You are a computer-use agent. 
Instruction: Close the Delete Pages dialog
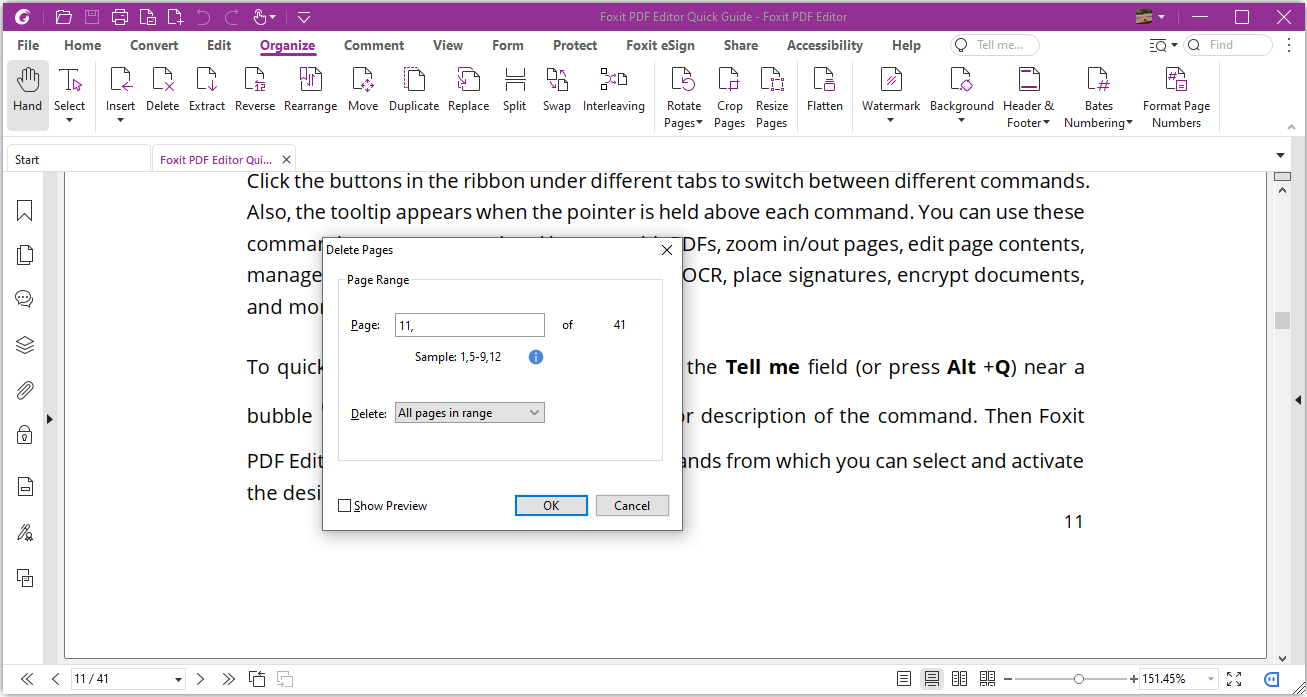(x=667, y=250)
